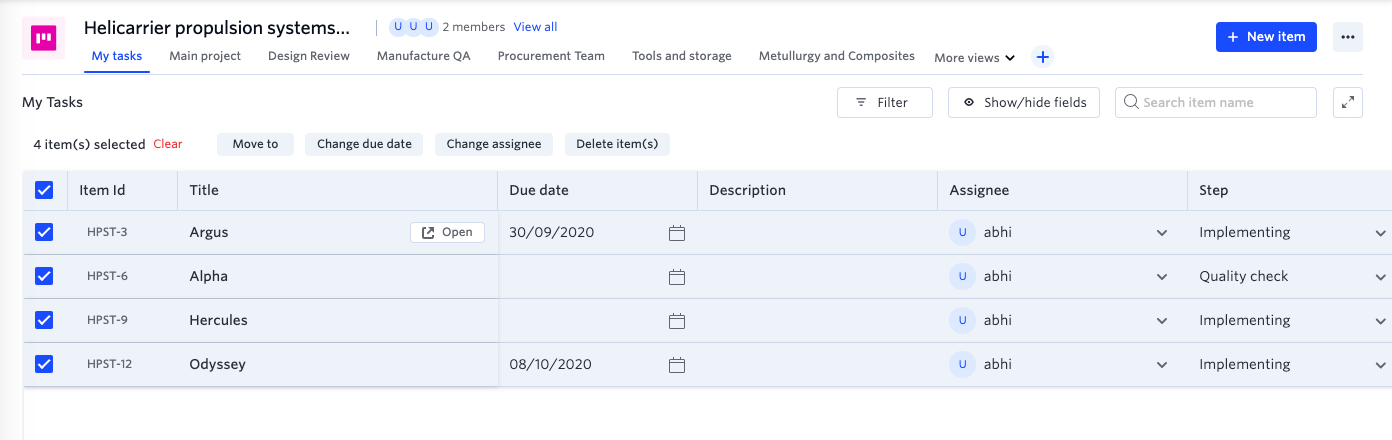This screenshot has height=440, width=1392.
Task: Deselect the HPST-6 Alpha row checkbox
Action: coord(44,276)
